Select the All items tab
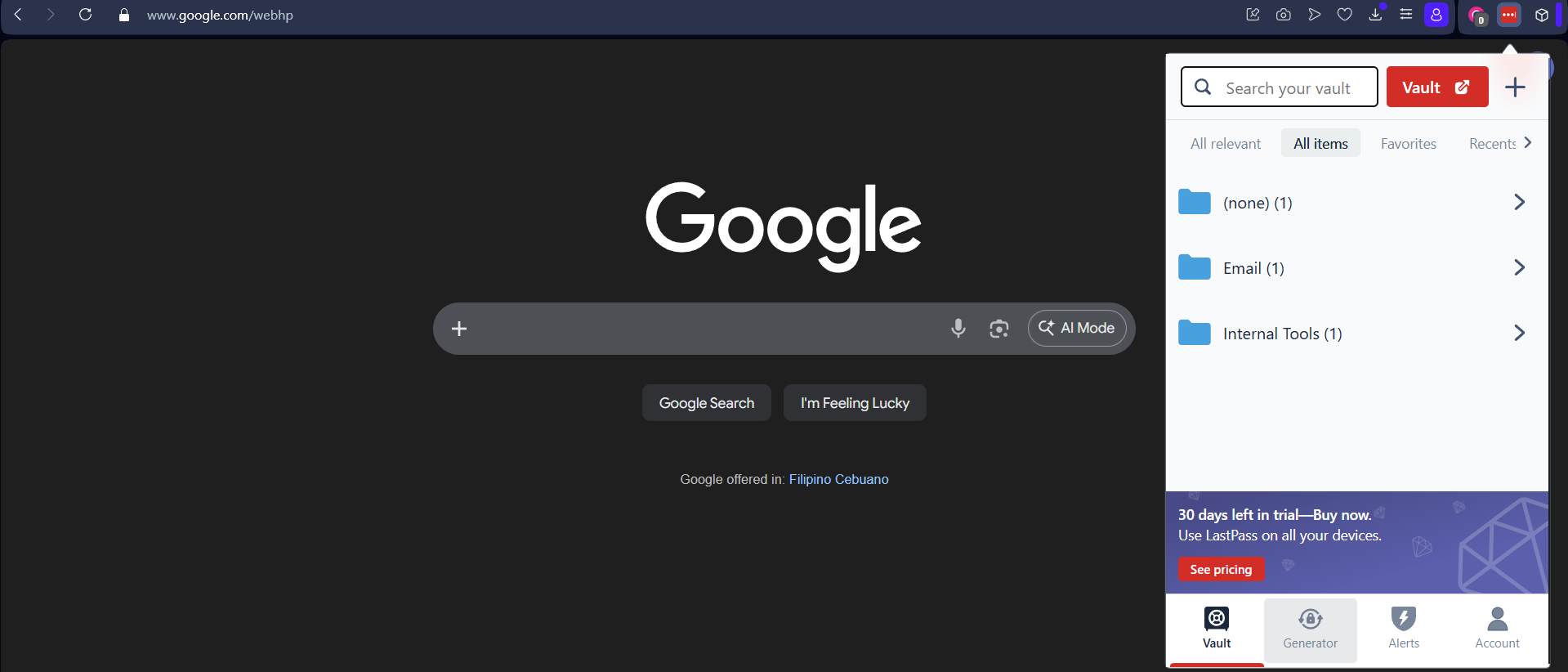The width and height of the screenshot is (1568, 672). tap(1320, 143)
